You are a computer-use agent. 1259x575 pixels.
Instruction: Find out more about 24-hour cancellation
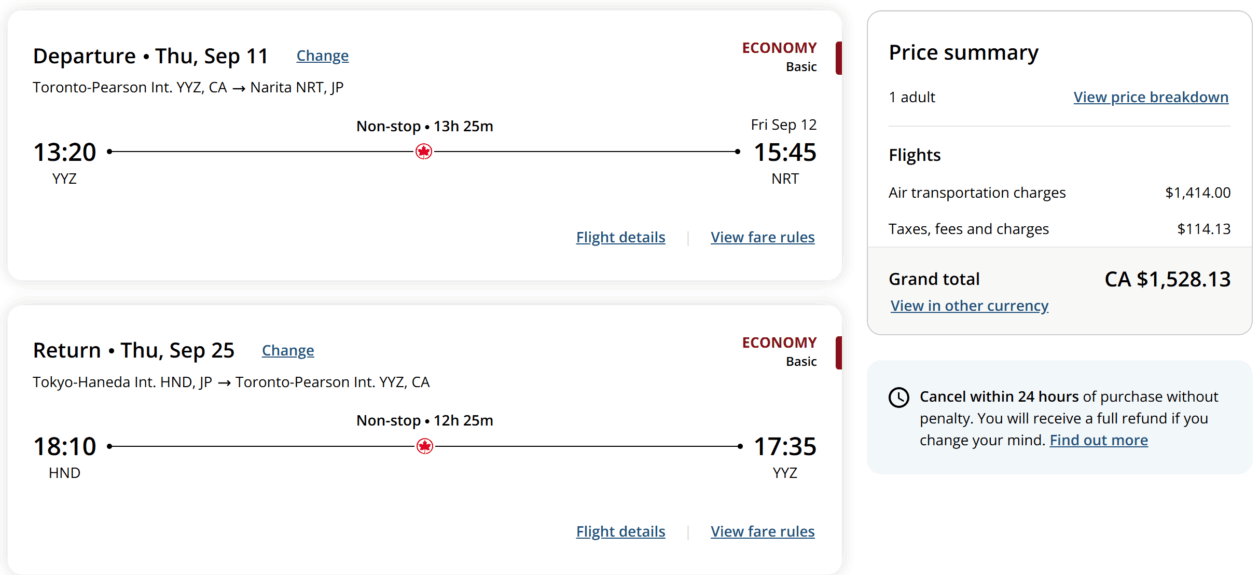pyautogui.click(x=1098, y=440)
